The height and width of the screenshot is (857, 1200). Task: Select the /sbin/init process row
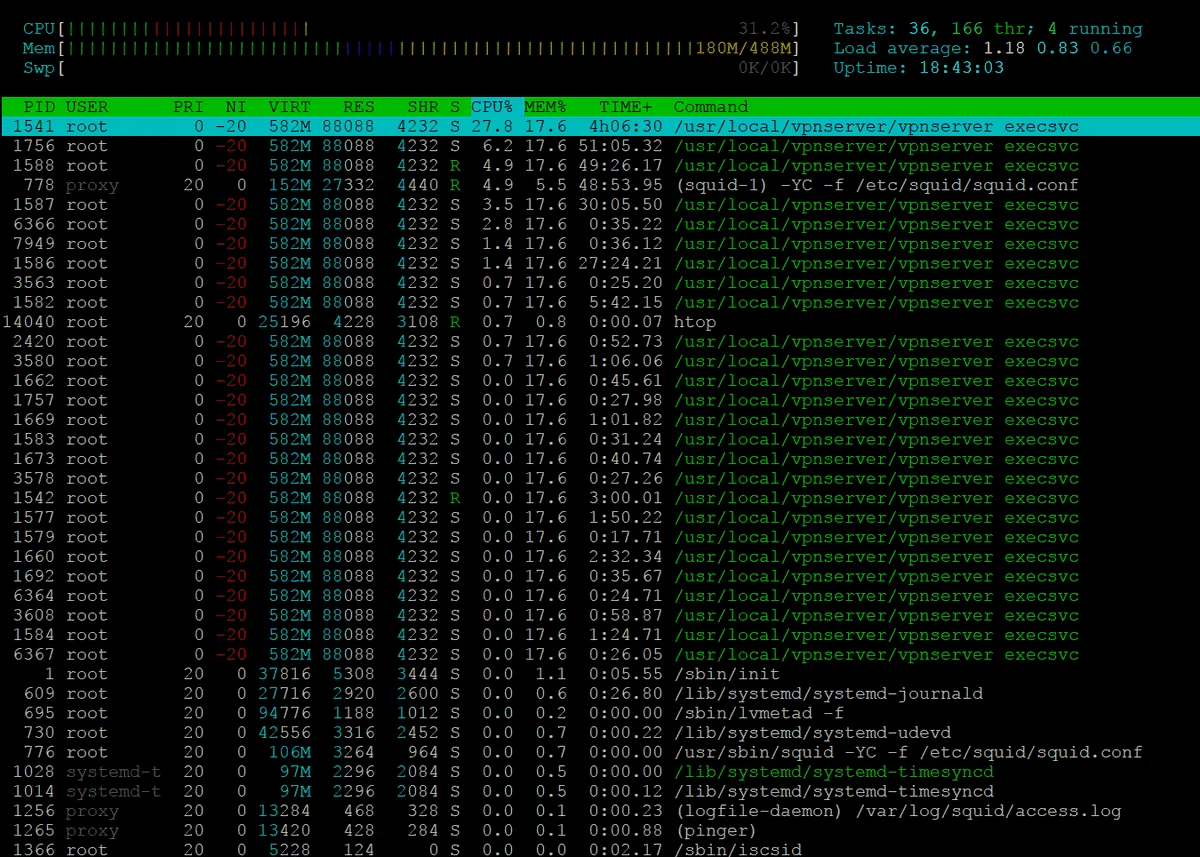click(x=600, y=674)
